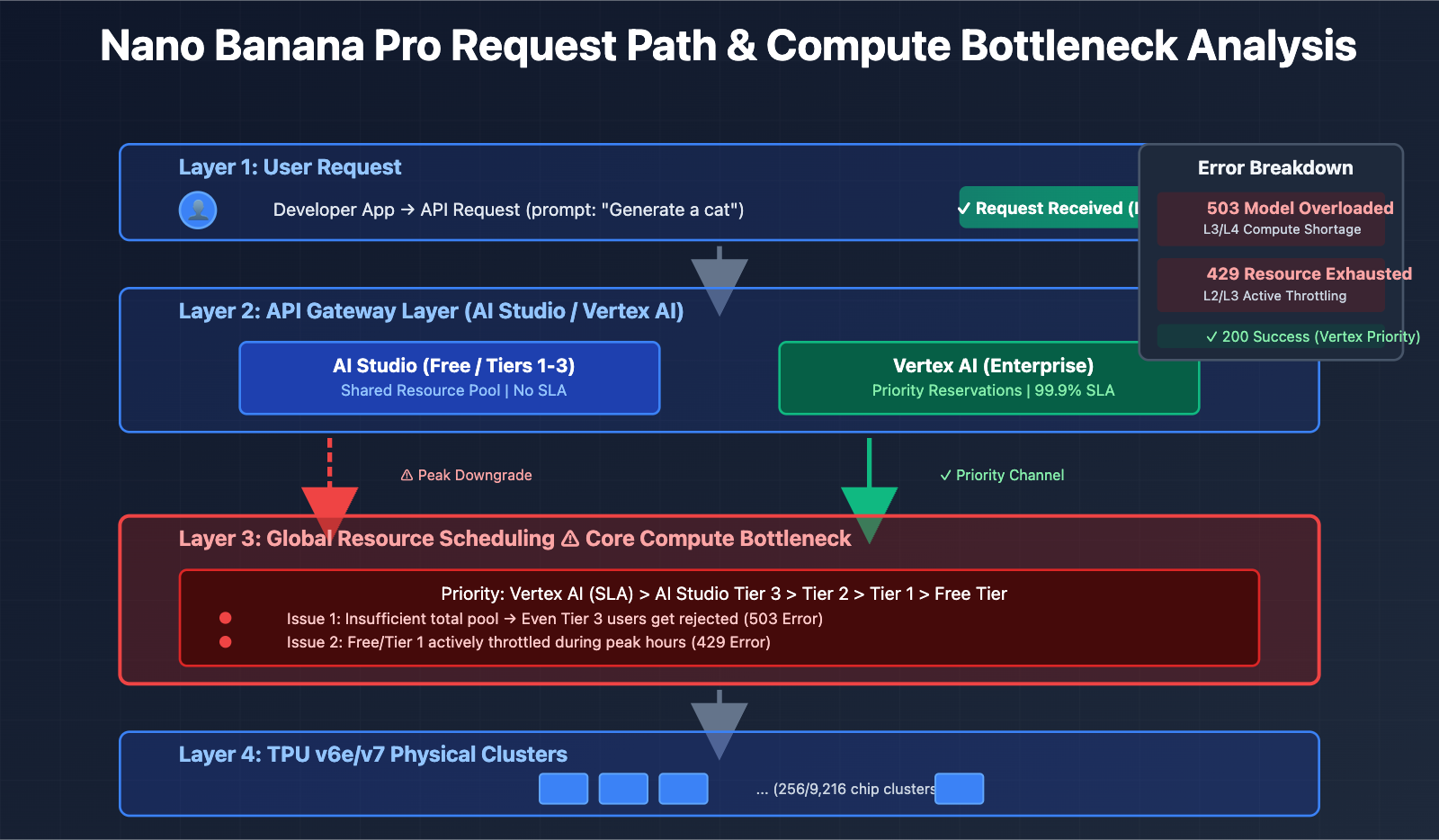Click the red bullet next to Issue 2

(224, 642)
